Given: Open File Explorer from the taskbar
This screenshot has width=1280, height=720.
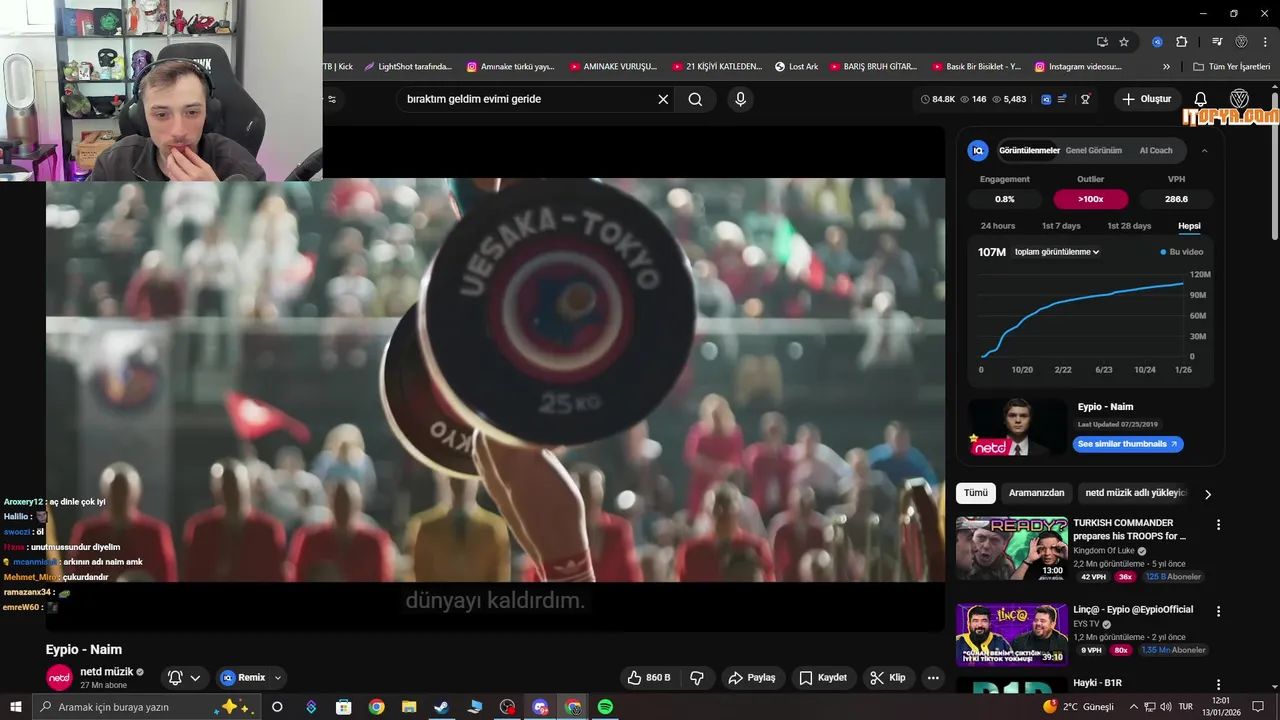Looking at the screenshot, I should (x=409, y=707).
